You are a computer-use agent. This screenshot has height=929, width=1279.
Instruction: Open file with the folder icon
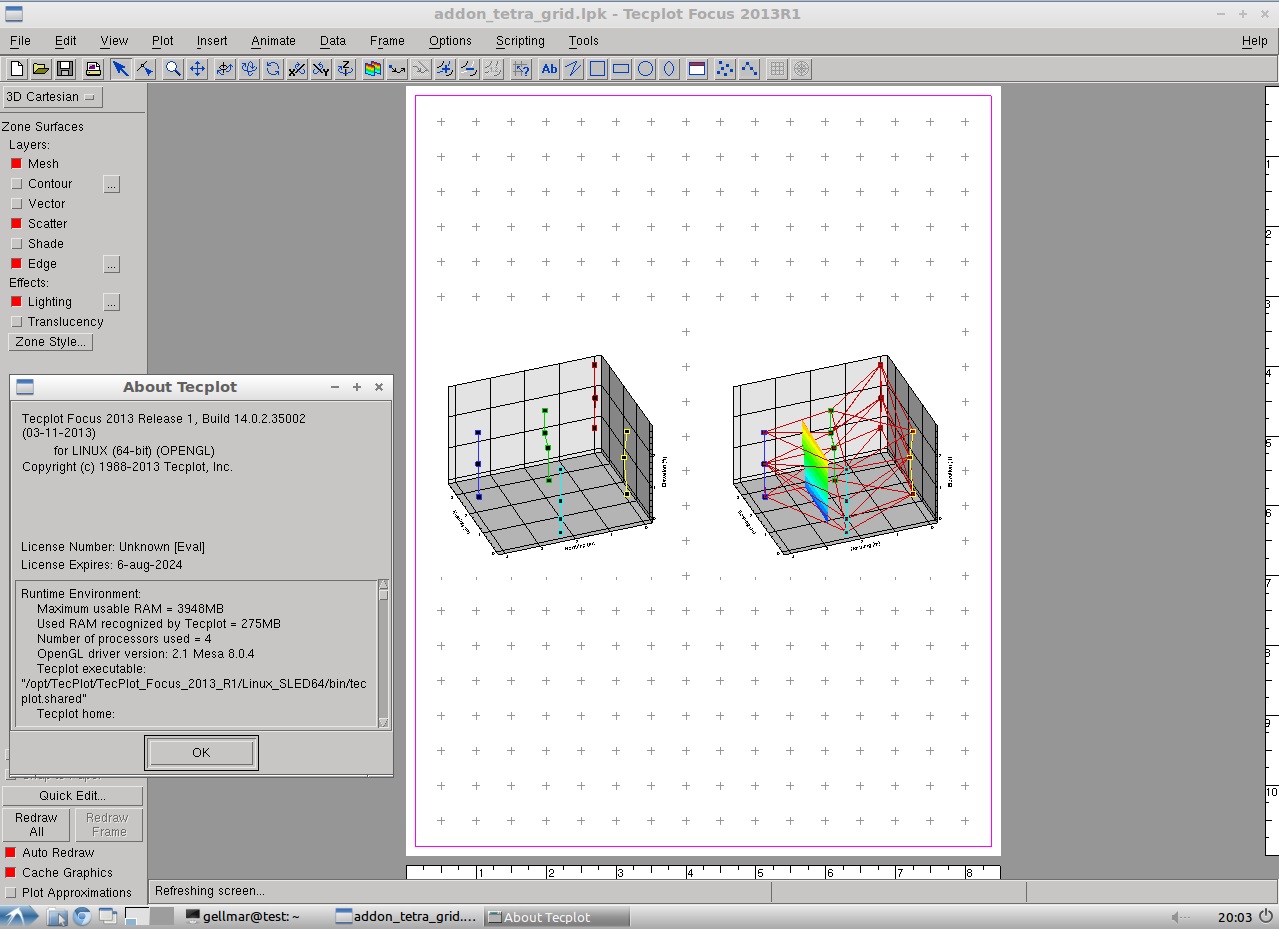(x=41, y=69)
